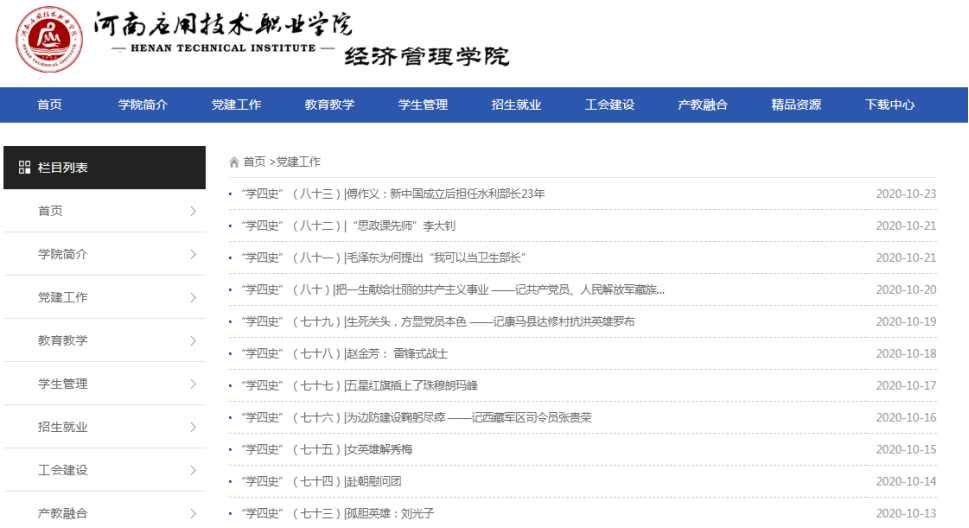Open article 女英雄解秀梅
This screenshot has width=969, height=528.
327,450
